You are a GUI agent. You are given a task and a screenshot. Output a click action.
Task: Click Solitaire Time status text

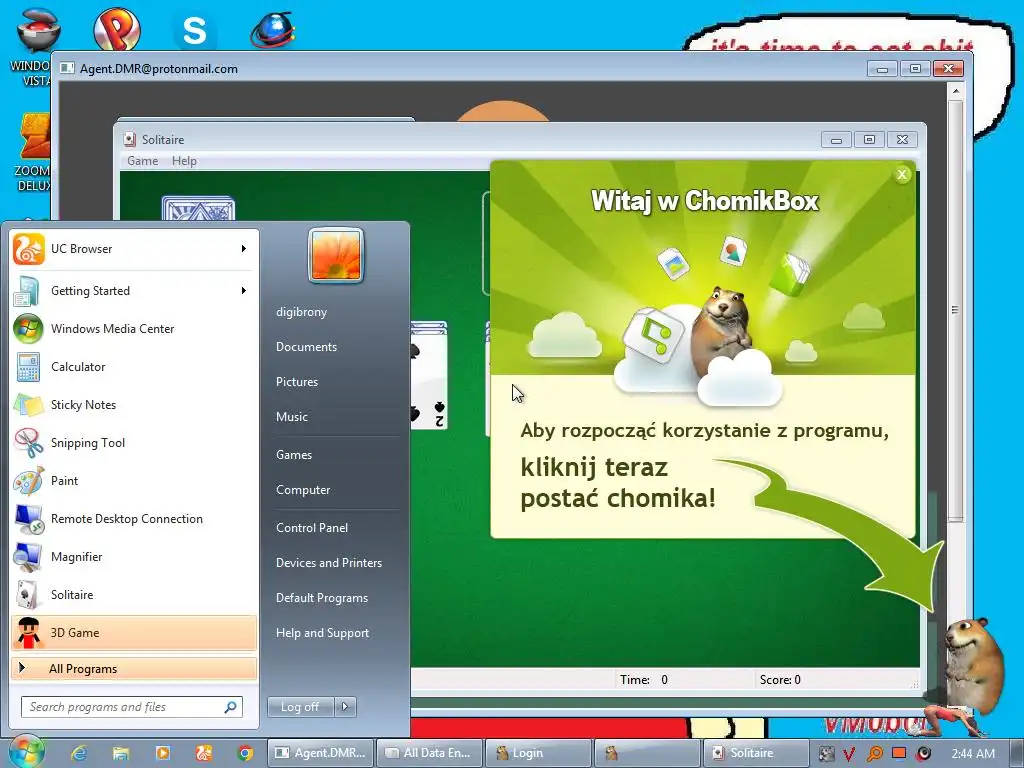[644, 680]
